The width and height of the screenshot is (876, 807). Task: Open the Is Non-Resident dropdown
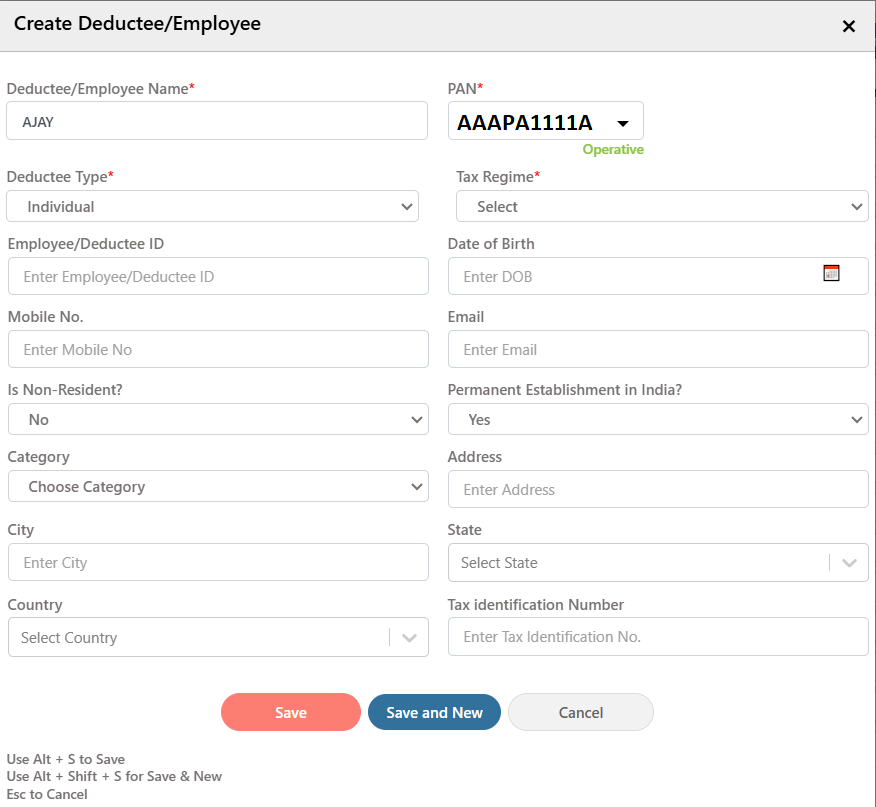218,419
